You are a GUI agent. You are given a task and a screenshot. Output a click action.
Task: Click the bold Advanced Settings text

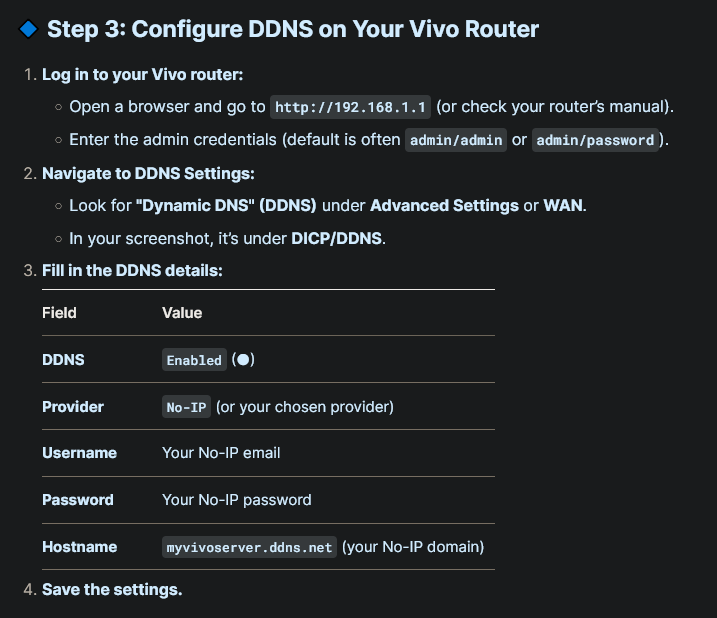pos(444,205)
